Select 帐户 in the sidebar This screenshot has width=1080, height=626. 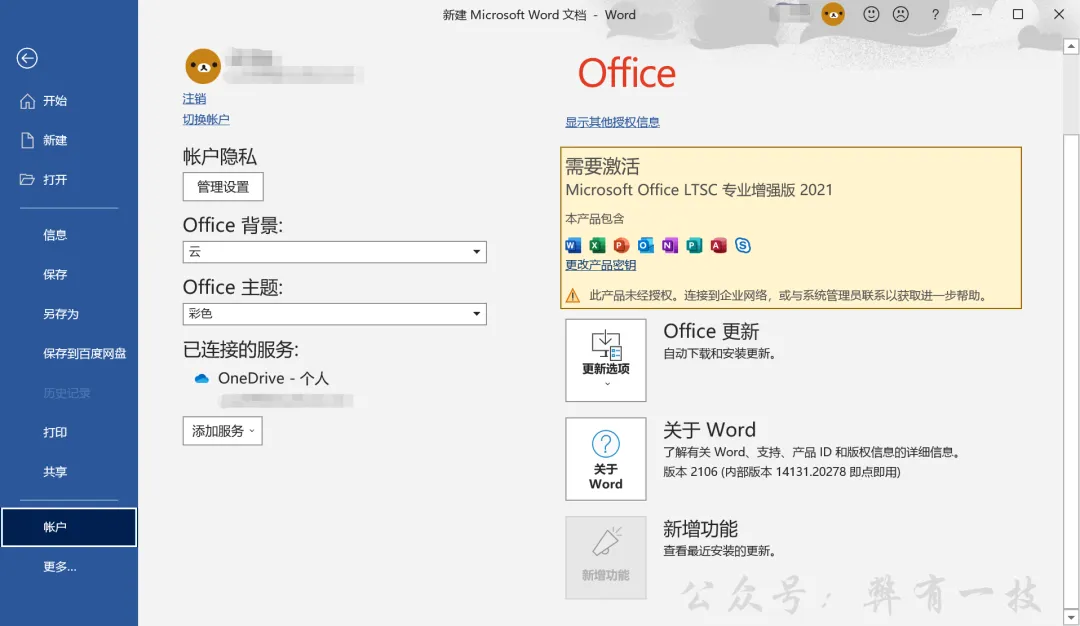coord(69,527)
